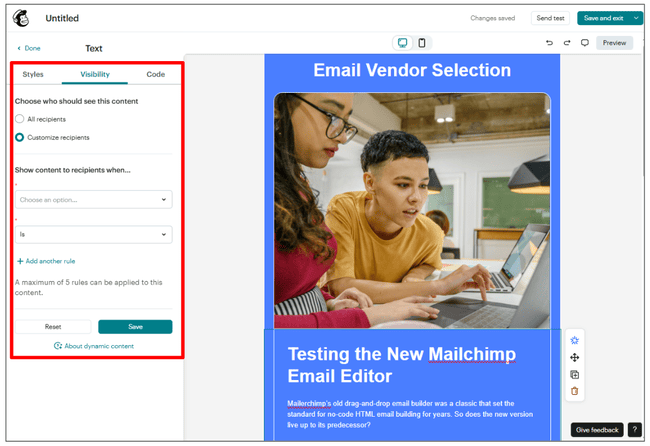Open the Choose an option dropdown

[94, 199]
